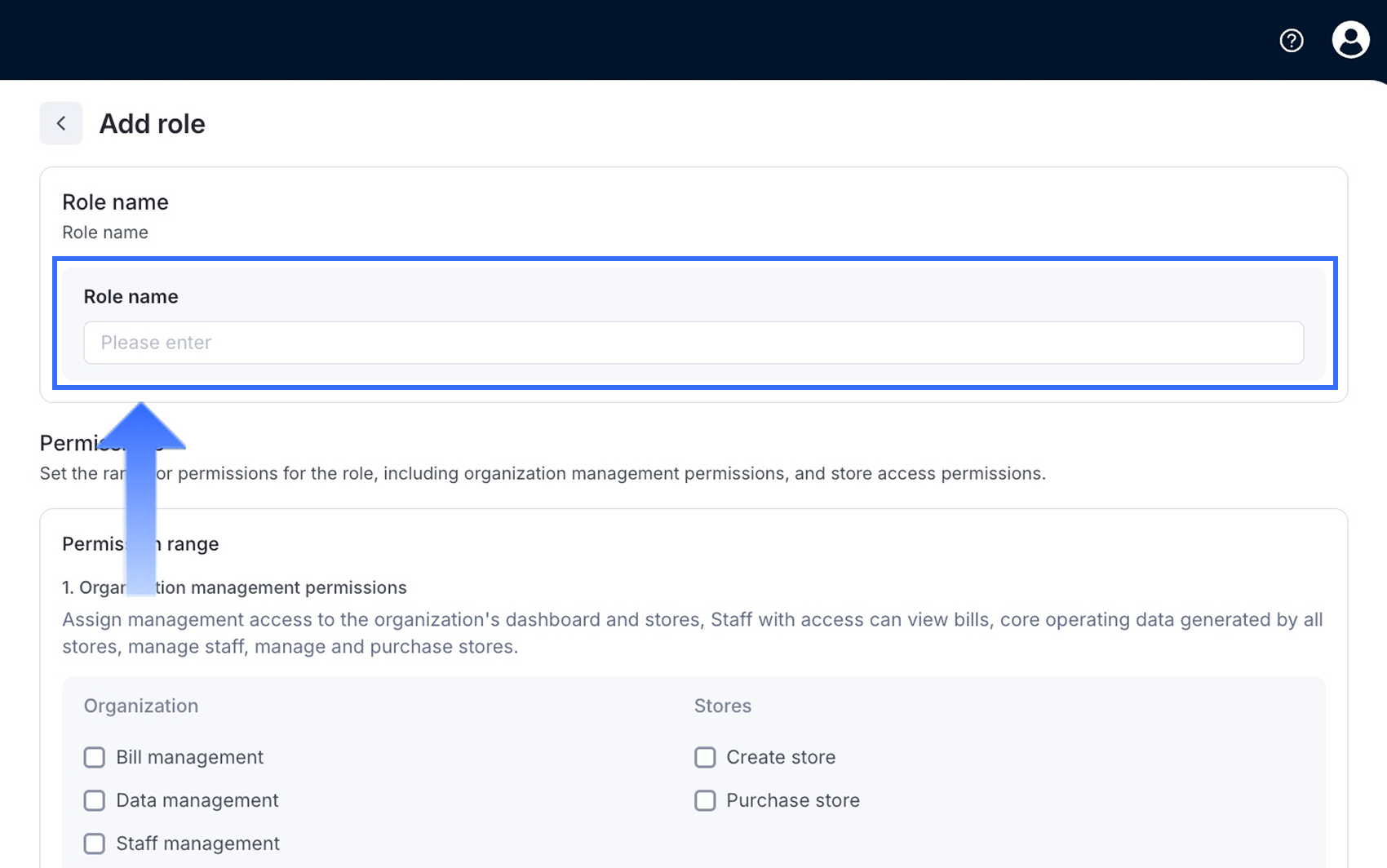Screen dimensions: 1387x868
Task: Go back using the left chevron button
Action: 61,123
